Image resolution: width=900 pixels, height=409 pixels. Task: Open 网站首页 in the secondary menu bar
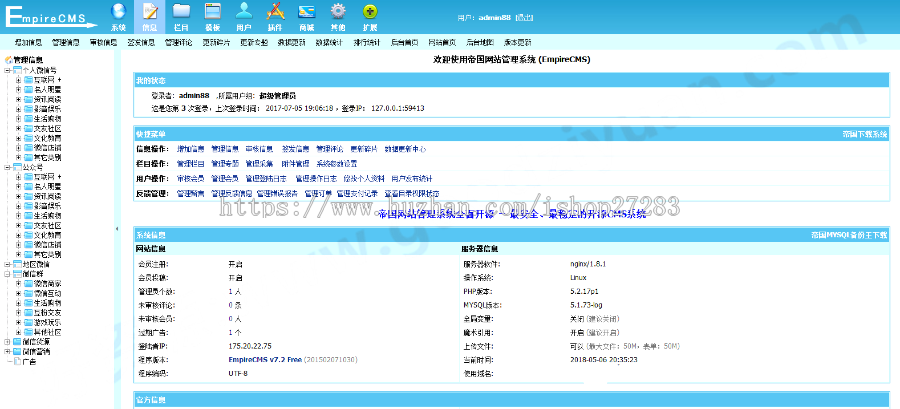coord(442,42)
